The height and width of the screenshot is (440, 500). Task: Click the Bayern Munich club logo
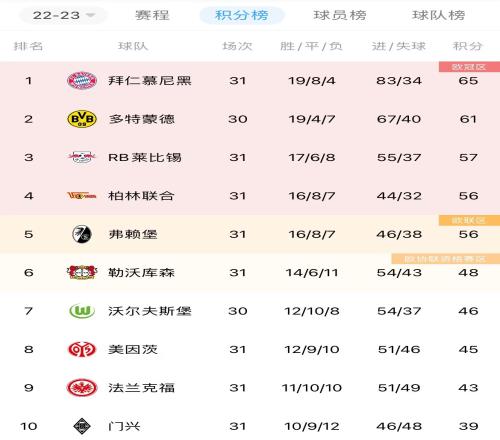click(82, 81)
